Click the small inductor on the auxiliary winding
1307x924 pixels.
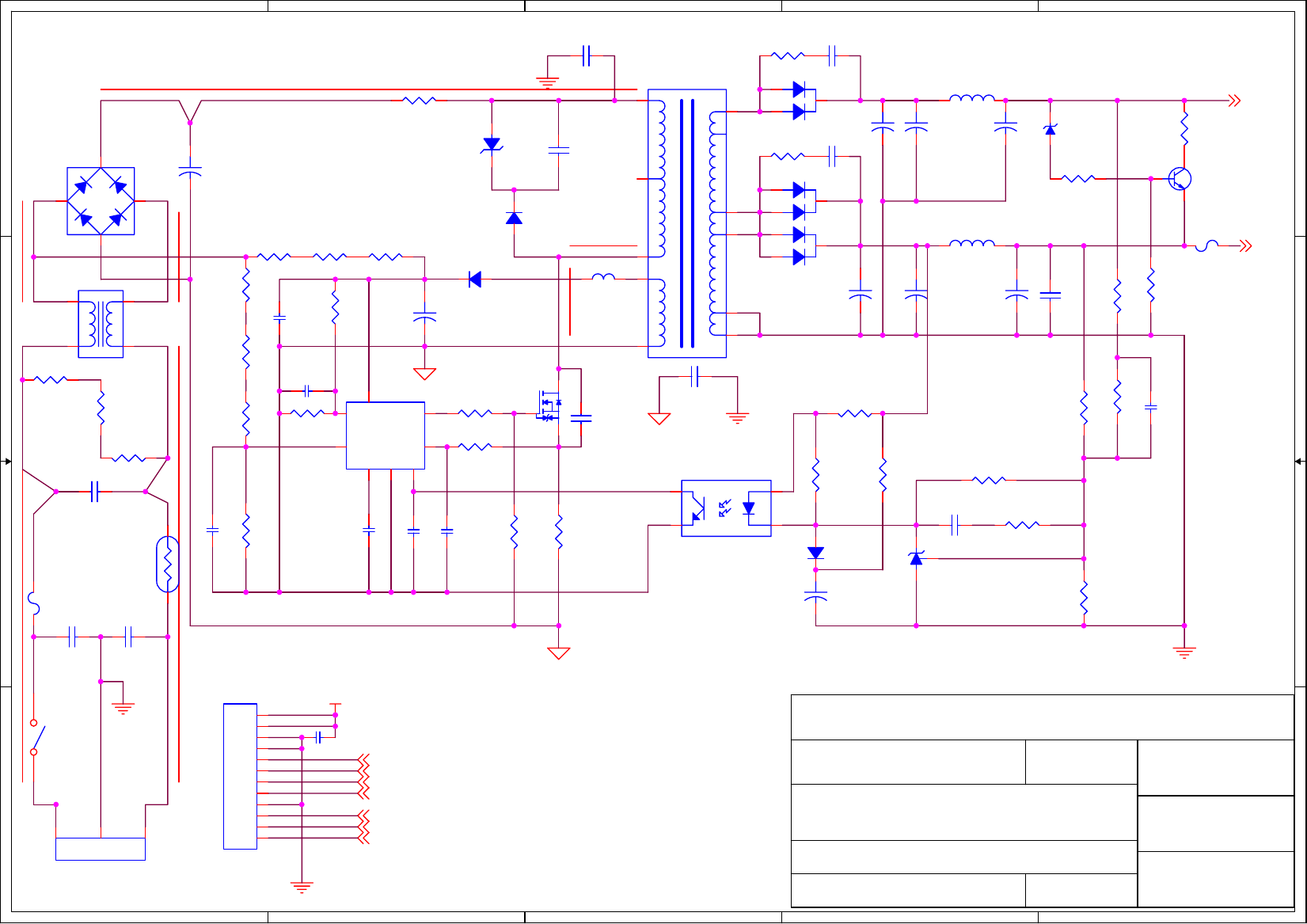(603, 276)
